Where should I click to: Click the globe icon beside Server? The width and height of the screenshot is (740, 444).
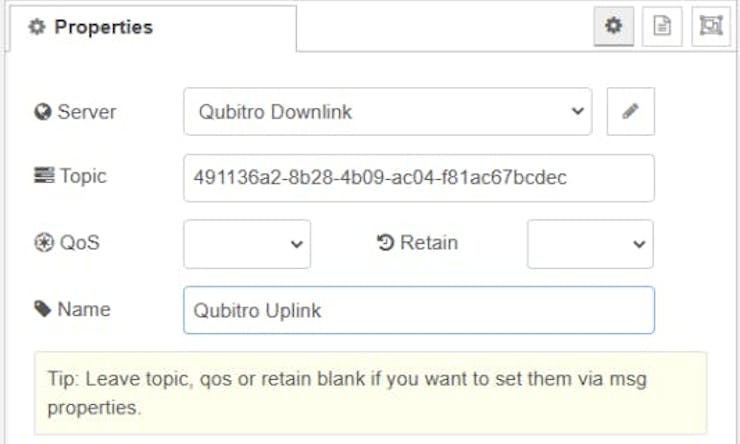(43, 112)
